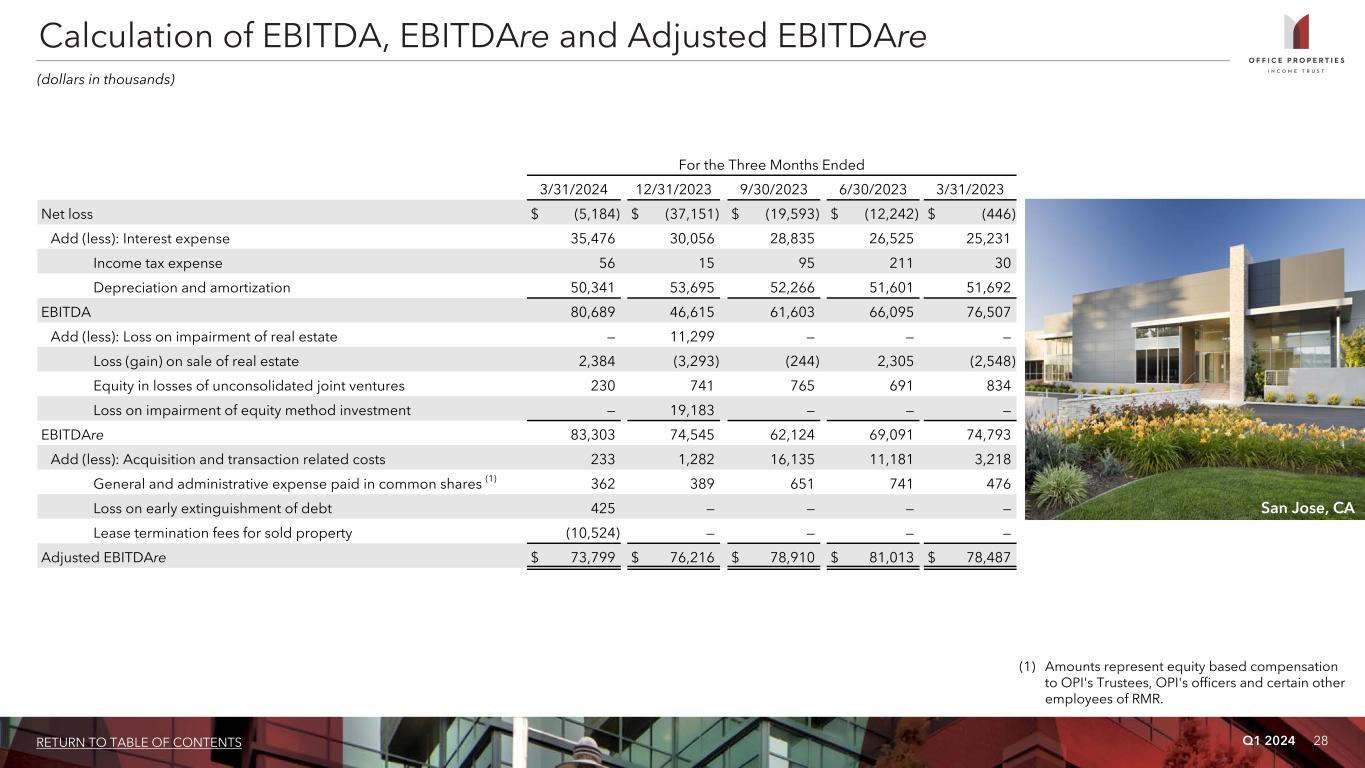Click real estate impairment value 11,299
Viewport: 1365px width, 768px height.
[690, 336]
